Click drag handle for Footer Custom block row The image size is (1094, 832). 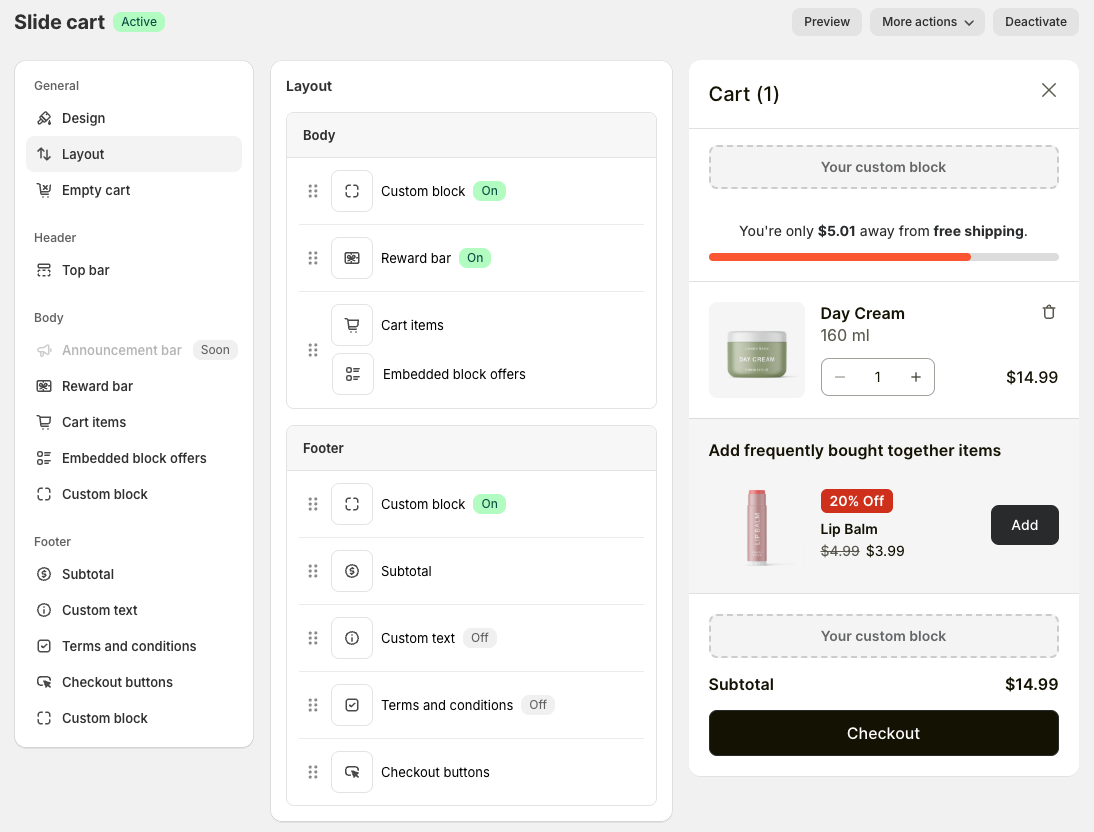tap(313, 504)
